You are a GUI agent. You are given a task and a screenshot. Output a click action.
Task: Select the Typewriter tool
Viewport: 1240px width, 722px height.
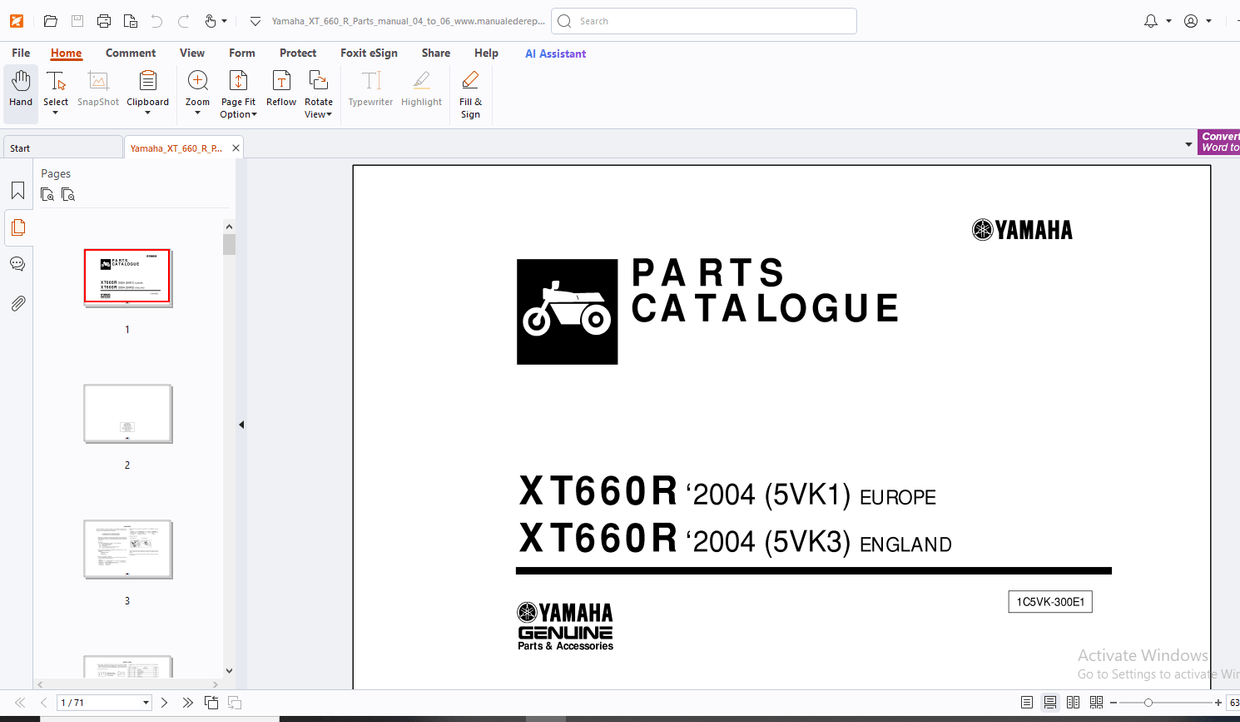point(370,91)
